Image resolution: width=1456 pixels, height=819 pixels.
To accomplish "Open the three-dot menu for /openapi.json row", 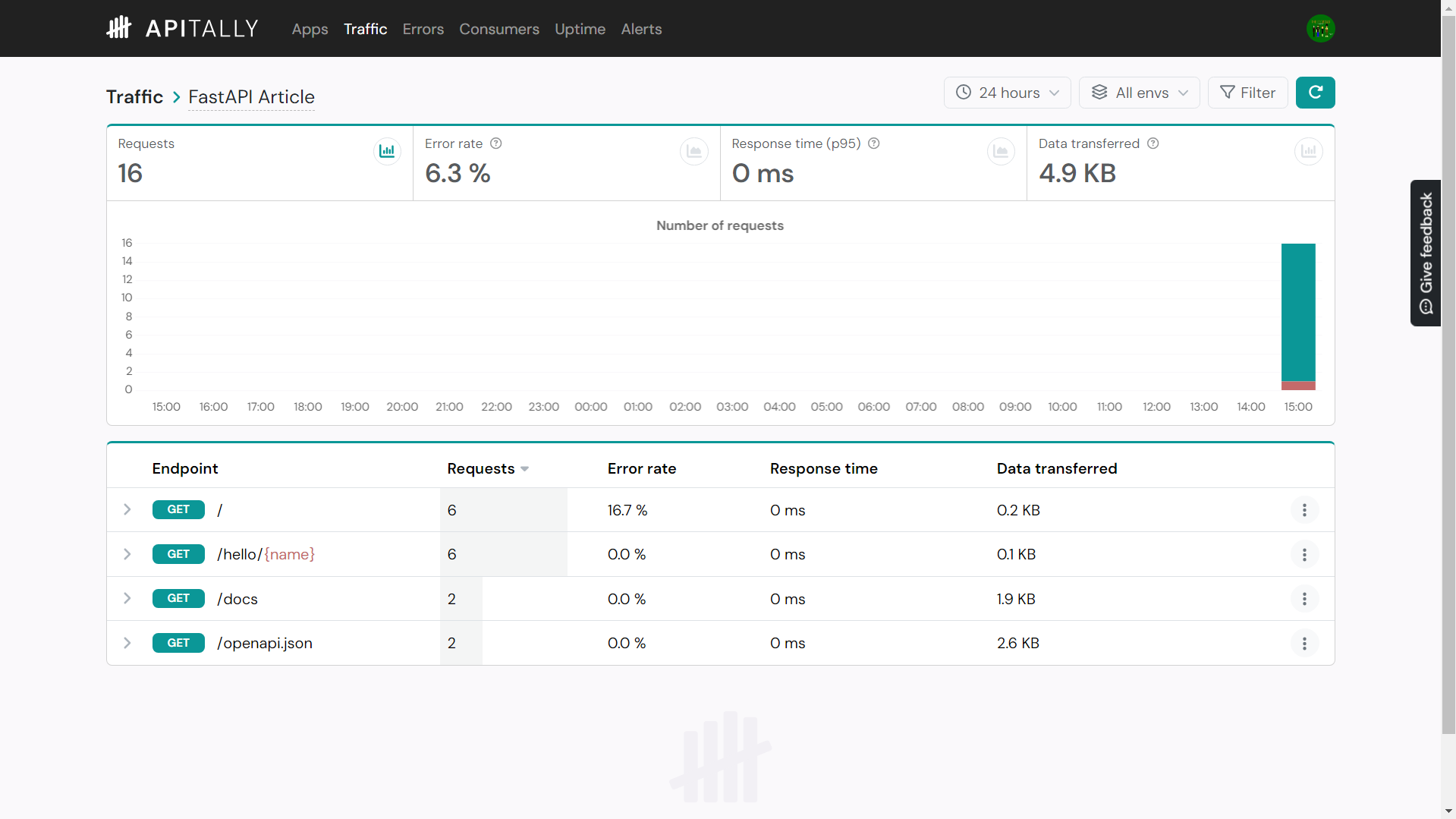I will click(x=1304, y=643).
